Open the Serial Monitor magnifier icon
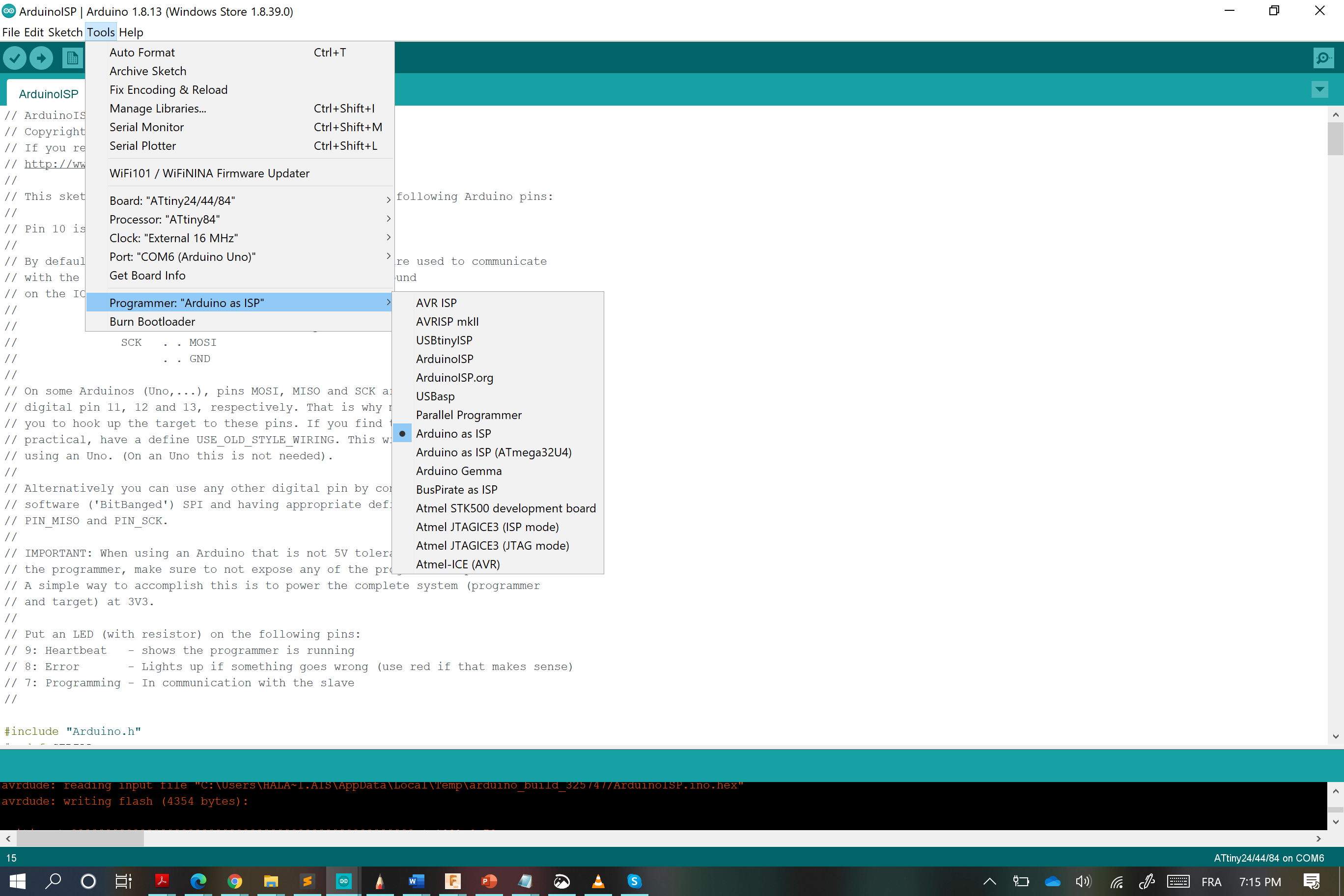The image size is (1344, 896). (x=1323, y=57)
